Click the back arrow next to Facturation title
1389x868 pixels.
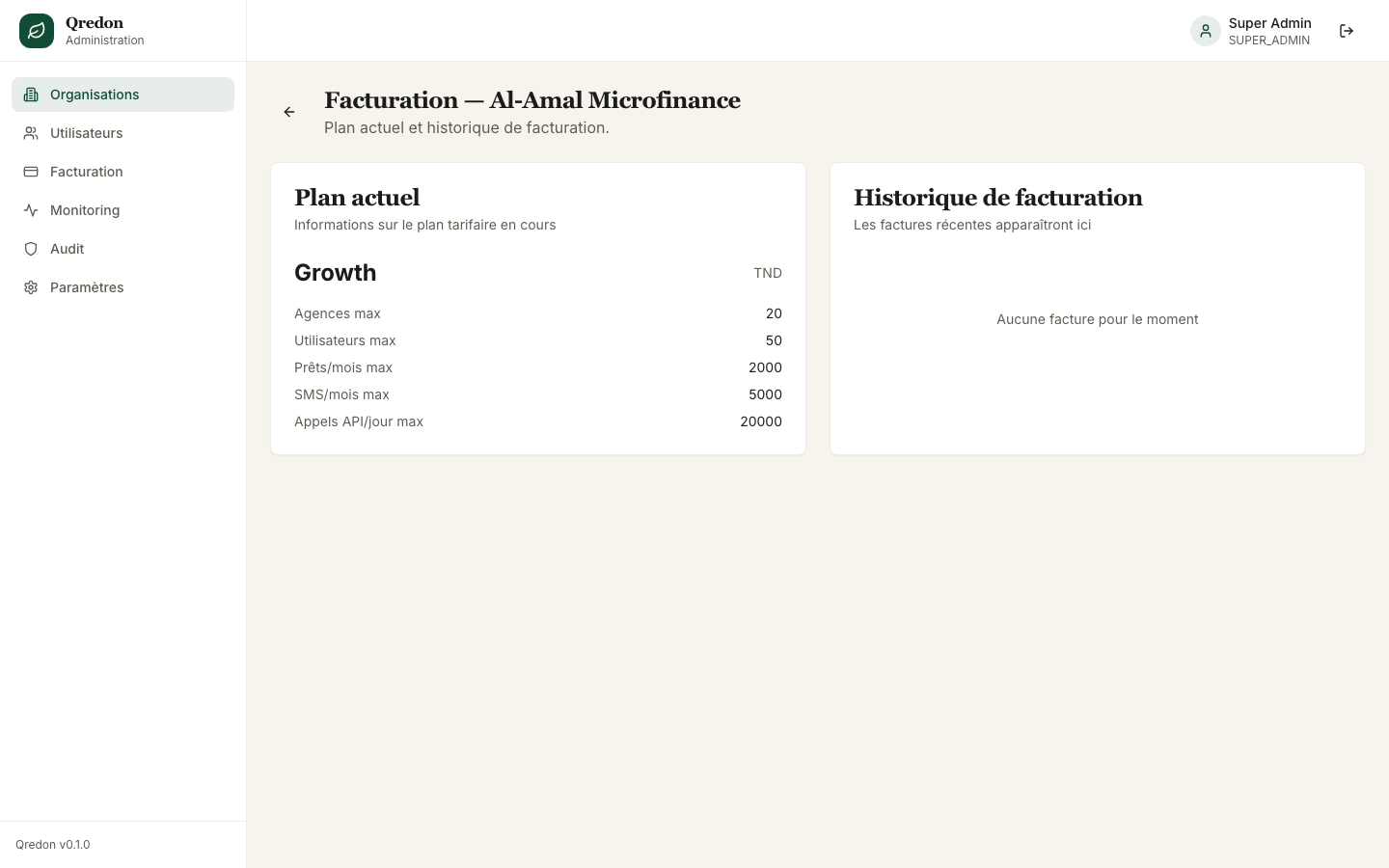[289, 112]
